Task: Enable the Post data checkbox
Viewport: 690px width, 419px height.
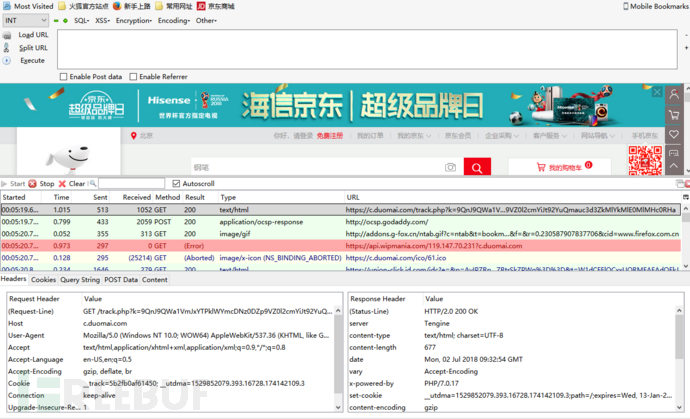Action: pyautogui.click(x=63, y=77)
